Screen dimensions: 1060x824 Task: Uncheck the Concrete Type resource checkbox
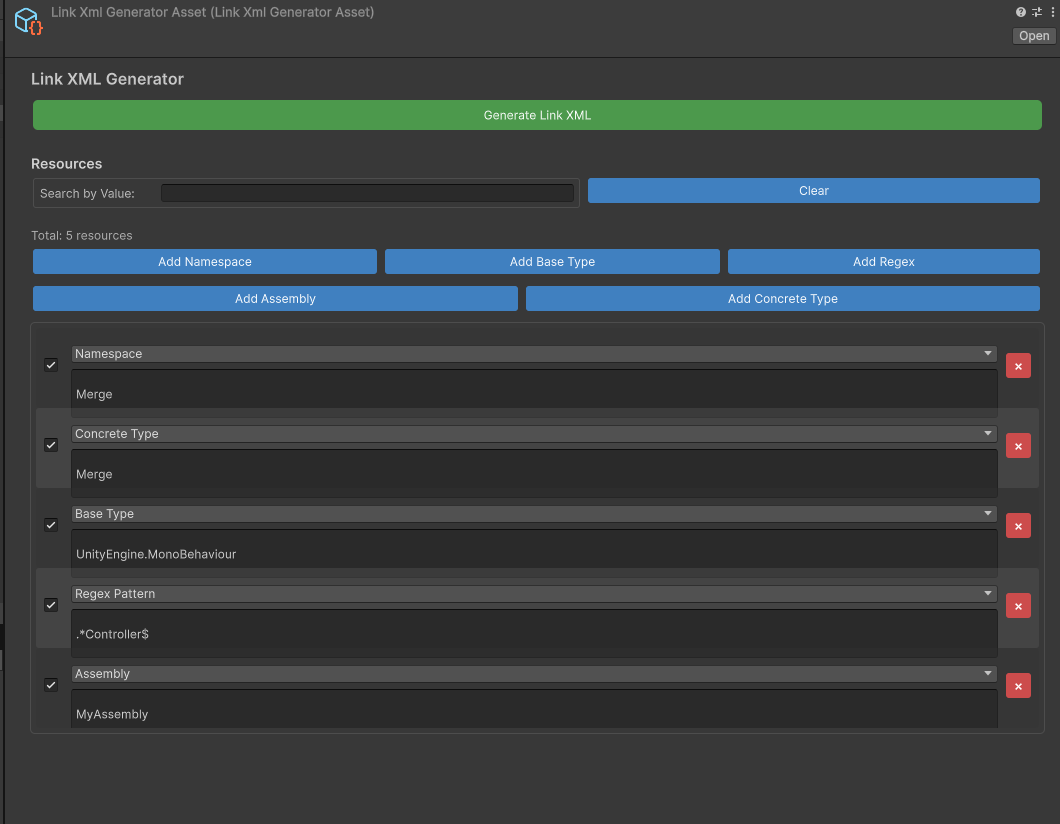tap(51, 445)
